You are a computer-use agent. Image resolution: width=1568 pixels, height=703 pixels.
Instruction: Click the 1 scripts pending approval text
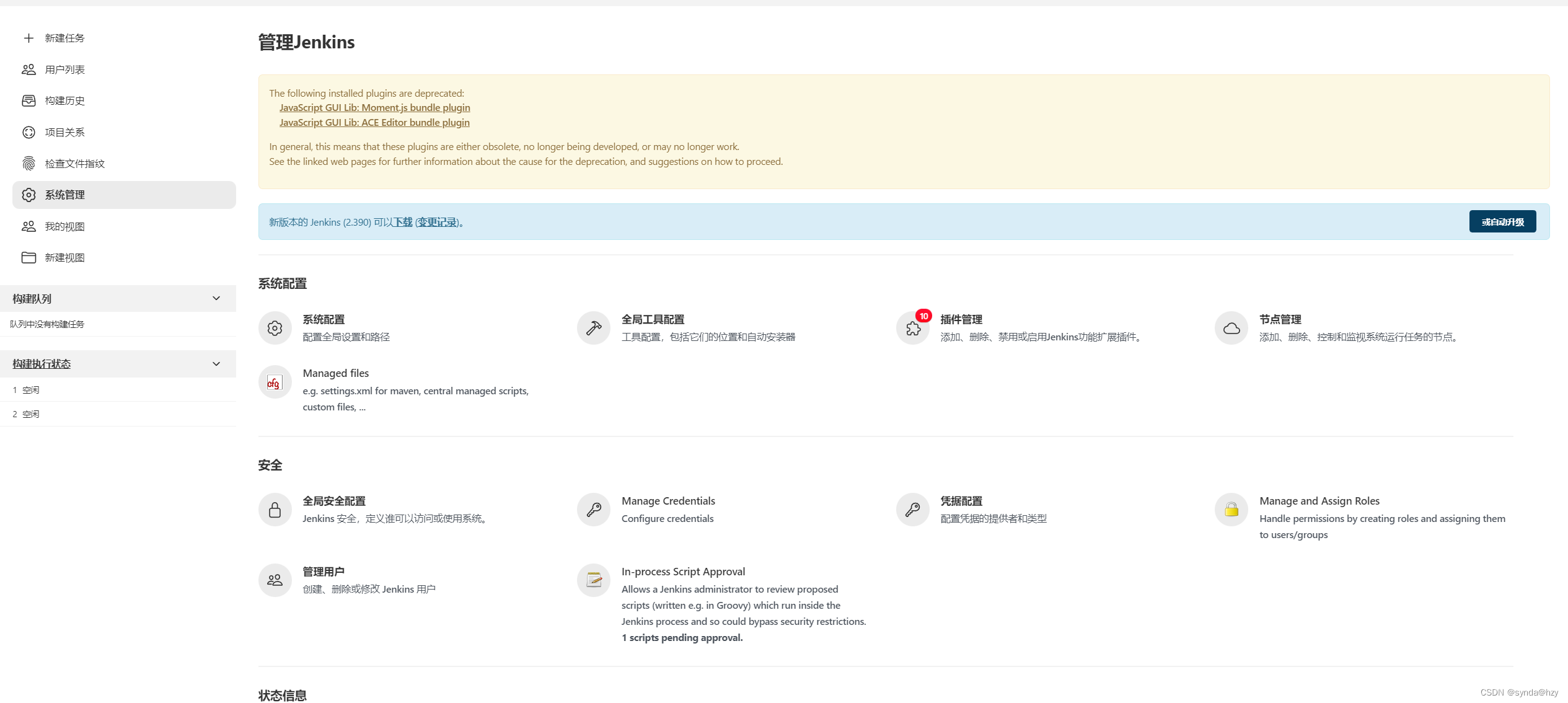click(x=682, y=638)
